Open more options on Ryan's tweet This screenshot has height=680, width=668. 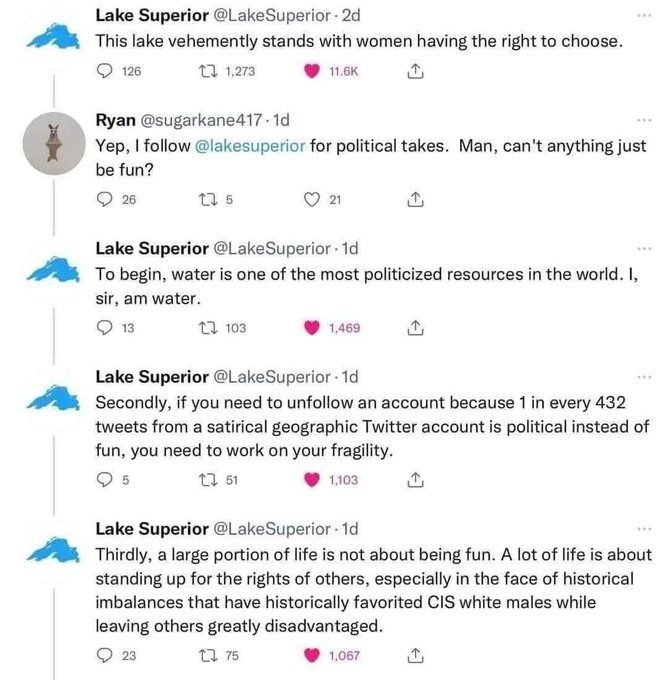point(642,121)
